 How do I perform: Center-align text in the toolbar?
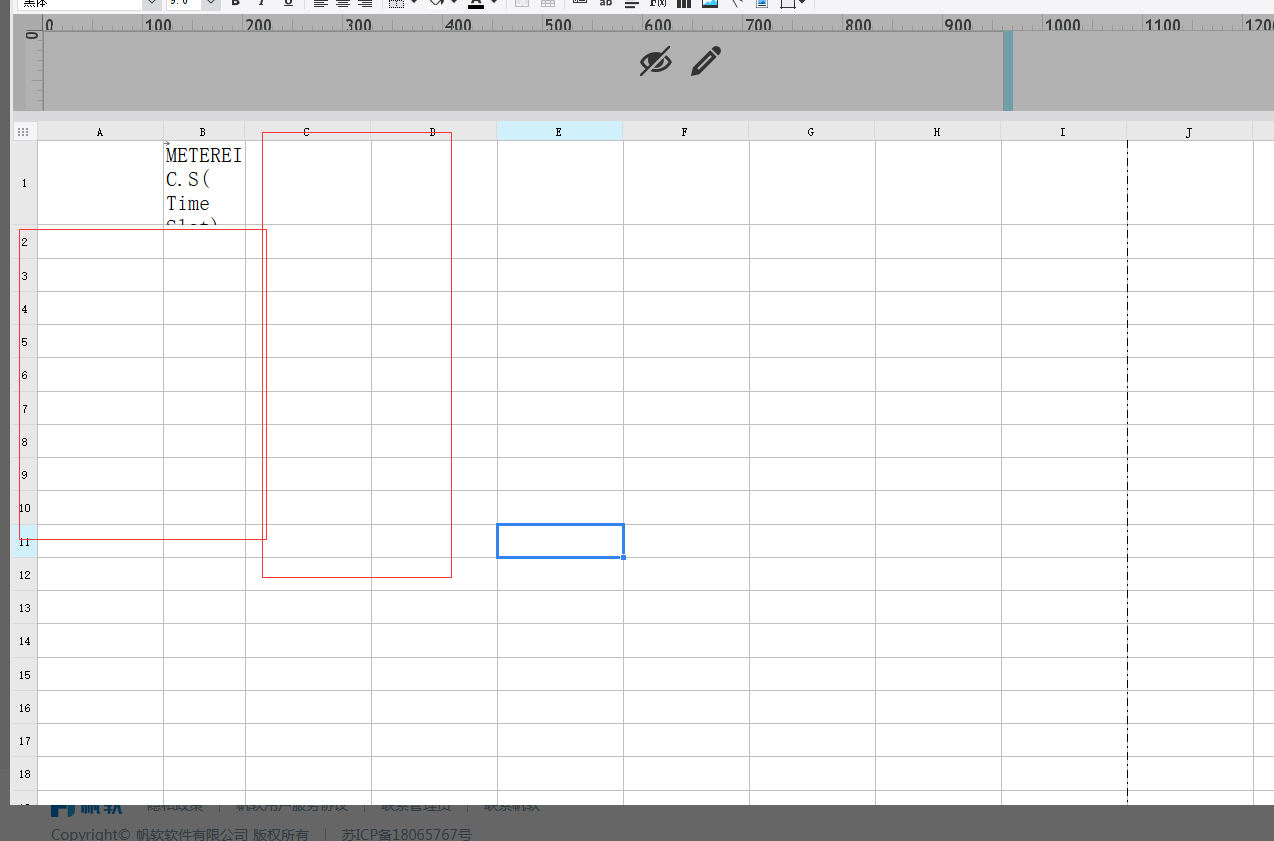343,3
